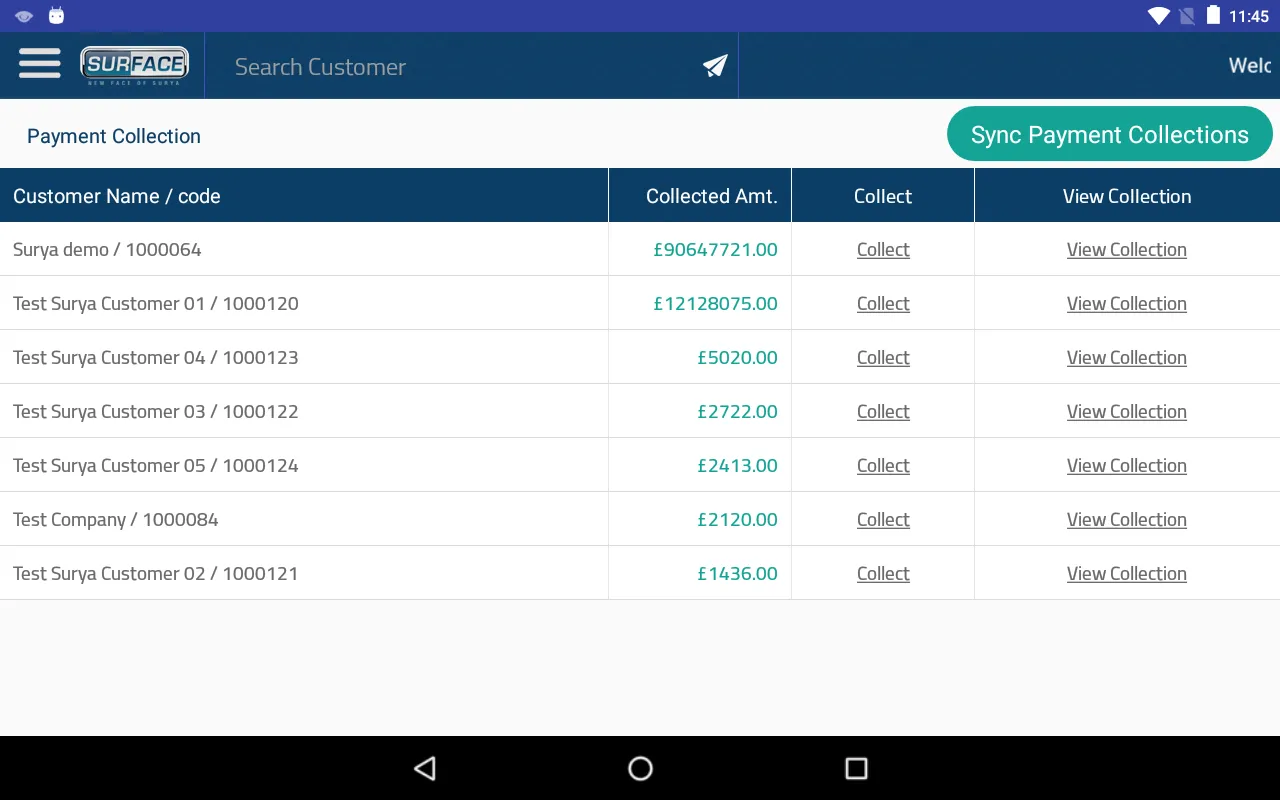Click the Collected Amt. column header
The width and height of the screenshot is (1280, 800).
(x=712, y=196)
